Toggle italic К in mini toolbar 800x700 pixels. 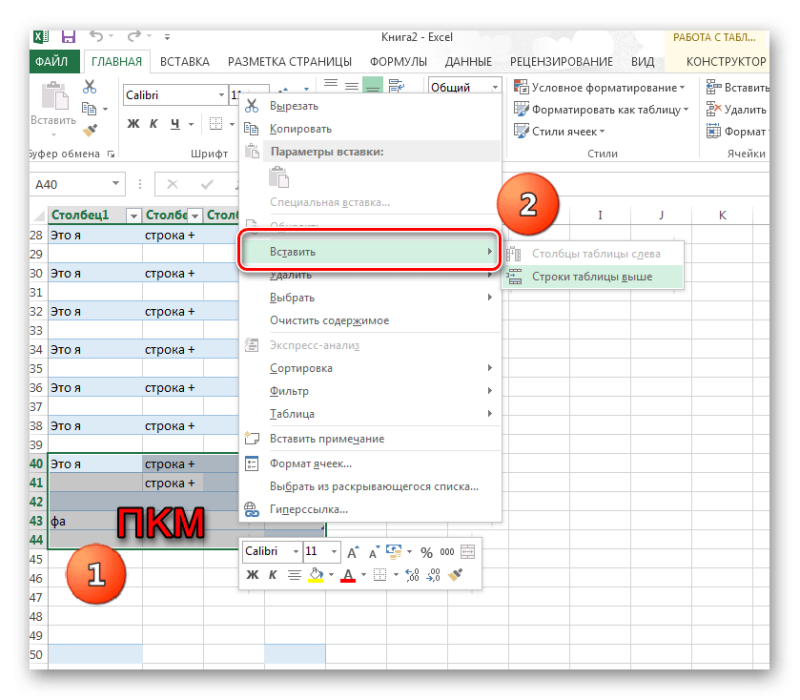273,575
